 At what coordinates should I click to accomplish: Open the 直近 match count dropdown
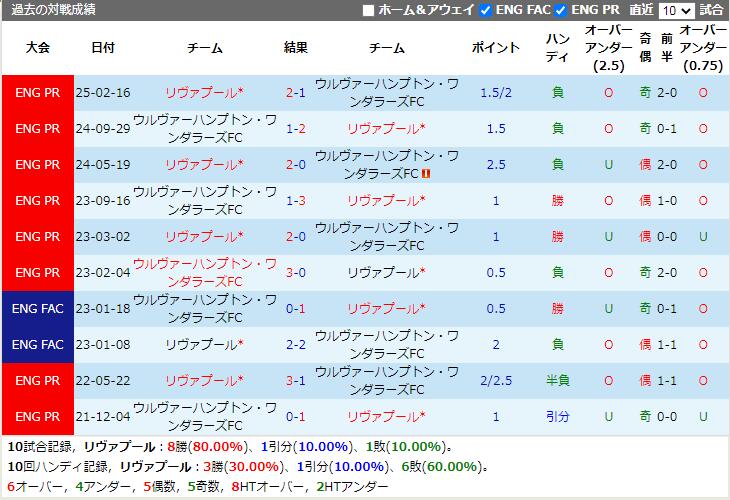point(676,10)
